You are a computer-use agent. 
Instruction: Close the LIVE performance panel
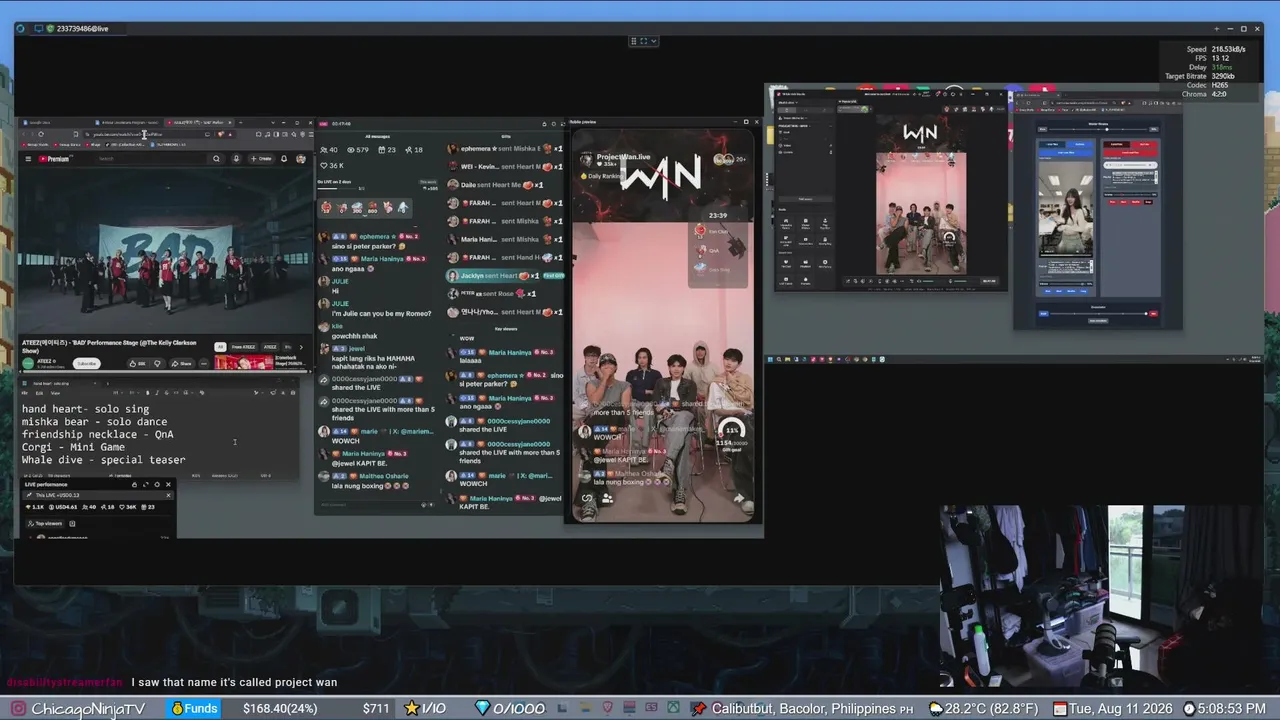point(168,484)
